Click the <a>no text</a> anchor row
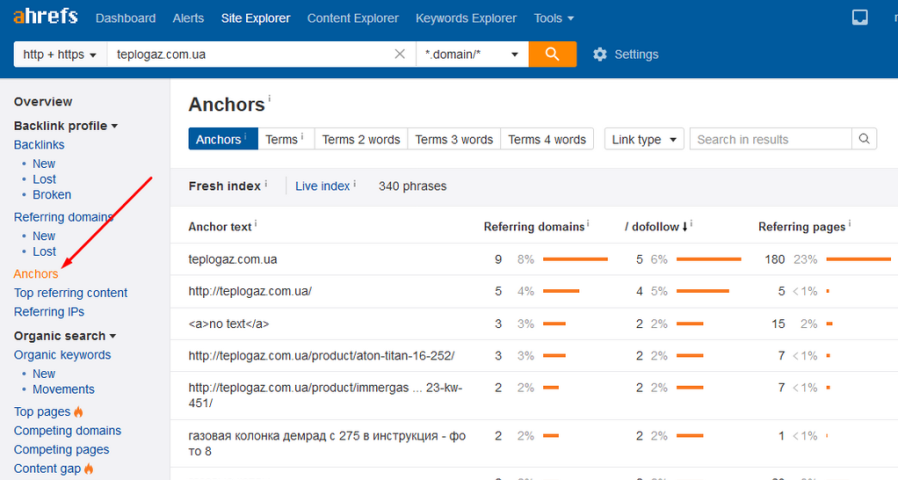898x480 pixels. [229, 324]
